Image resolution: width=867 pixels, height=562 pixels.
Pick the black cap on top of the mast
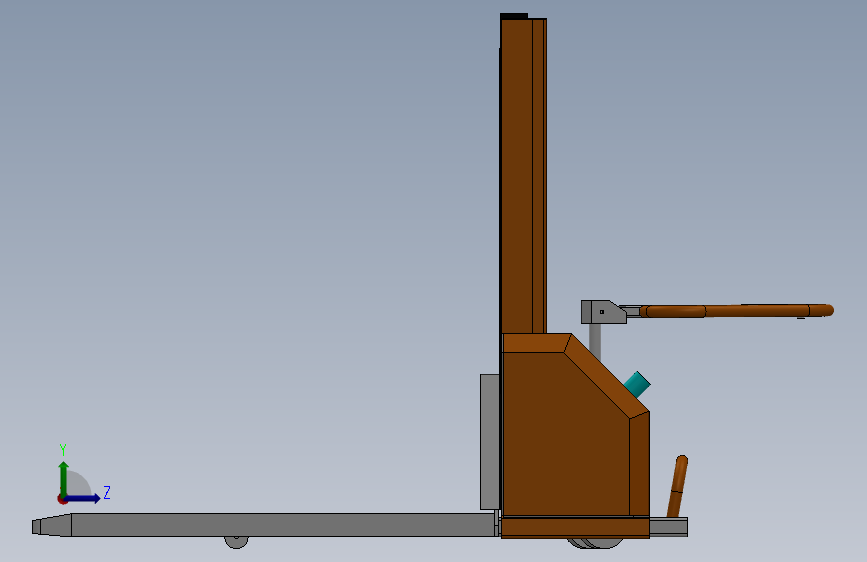pyautogui.click(x=514, y=16)
